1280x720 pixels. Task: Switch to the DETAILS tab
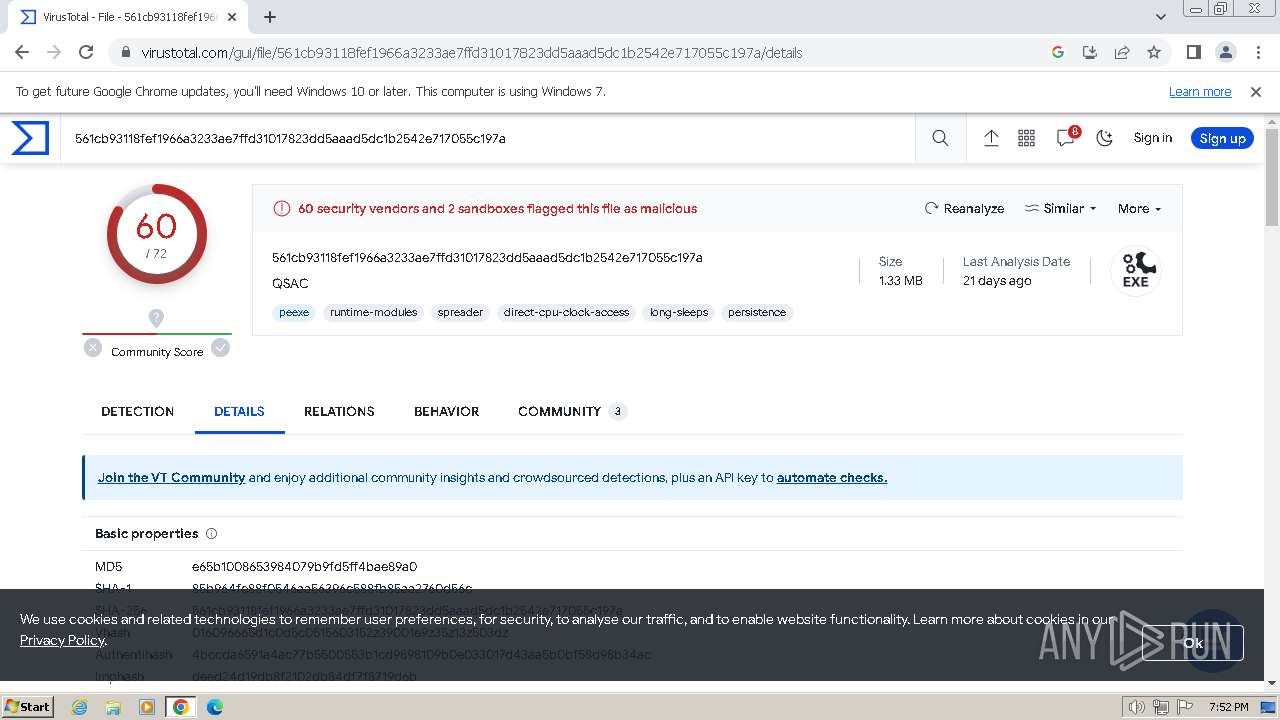coord(239,411)
